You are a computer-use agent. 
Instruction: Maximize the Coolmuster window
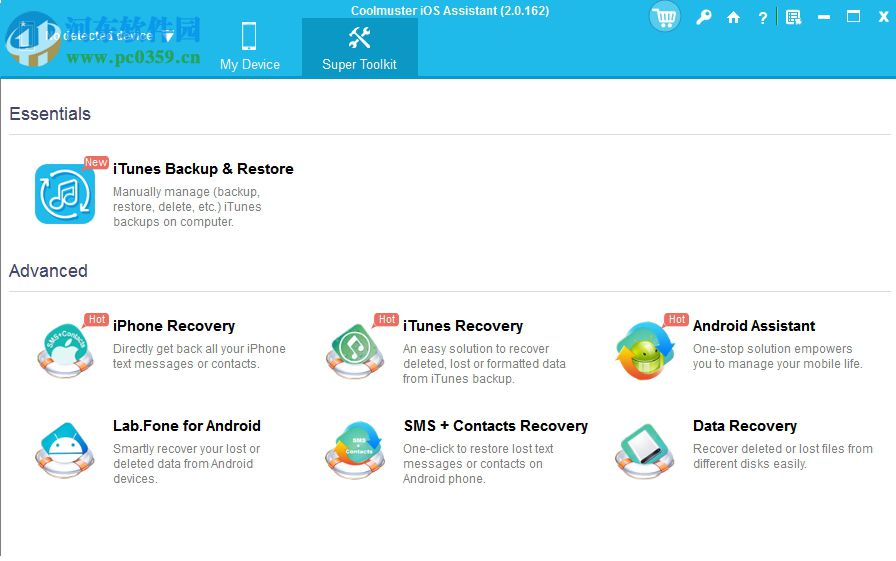853,17
